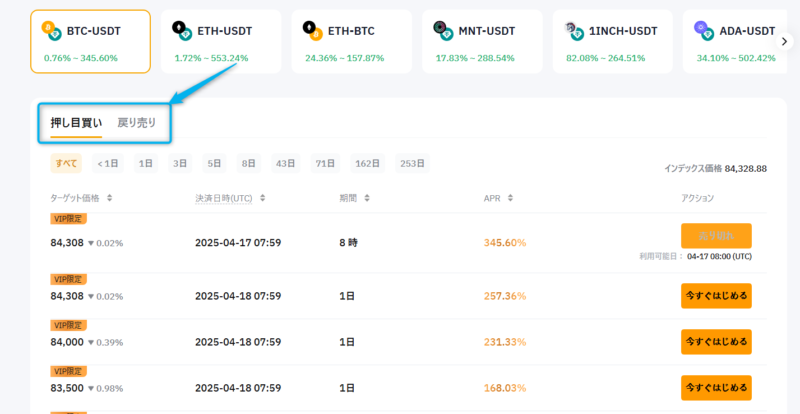The image size is (800, 414).
Task: Click the 1INCH-USDT coin icon
Action: [574, 31]
